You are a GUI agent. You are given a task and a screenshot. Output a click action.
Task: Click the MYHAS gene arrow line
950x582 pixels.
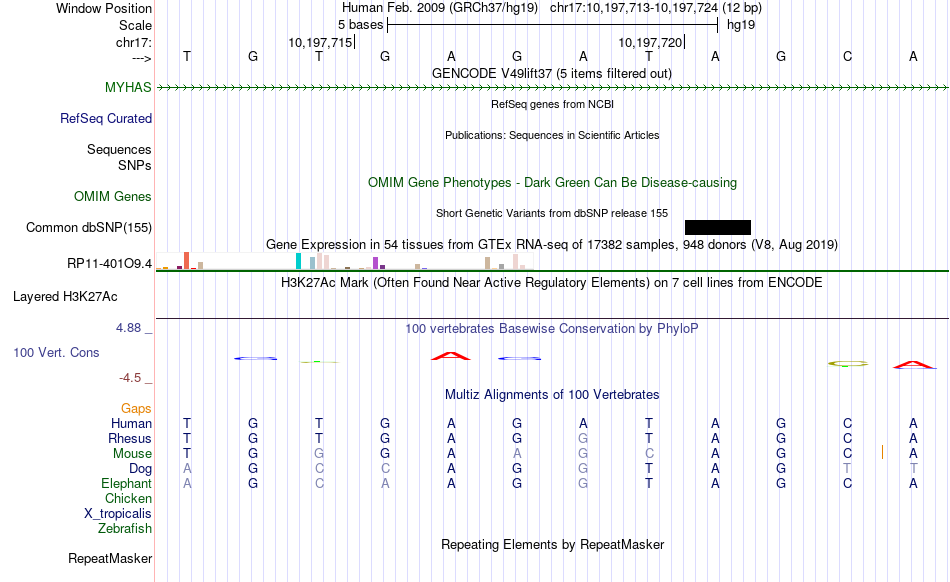click(552, 88)
